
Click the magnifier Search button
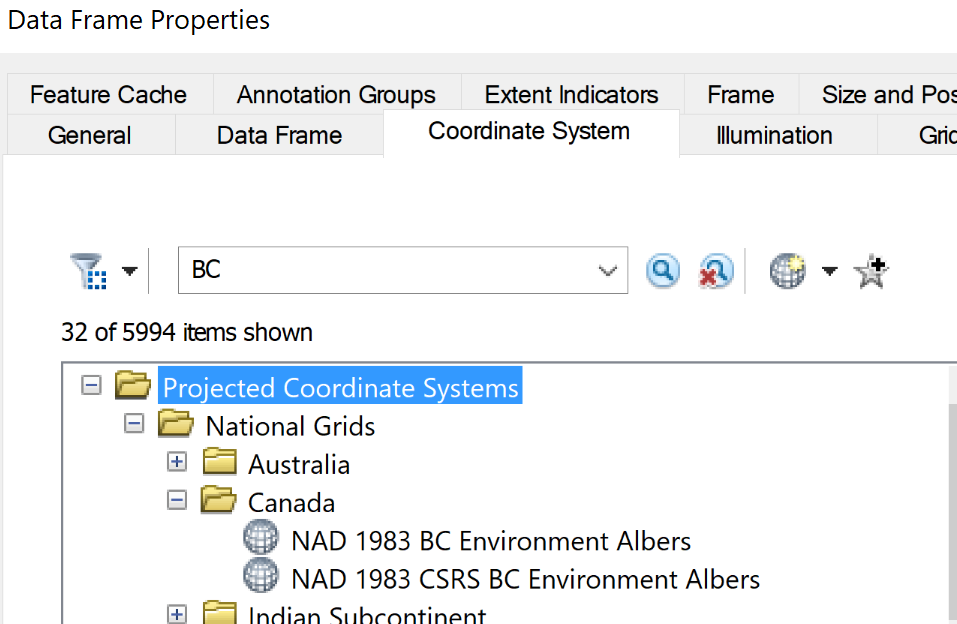pyautogui.click(x=662, y=270)
